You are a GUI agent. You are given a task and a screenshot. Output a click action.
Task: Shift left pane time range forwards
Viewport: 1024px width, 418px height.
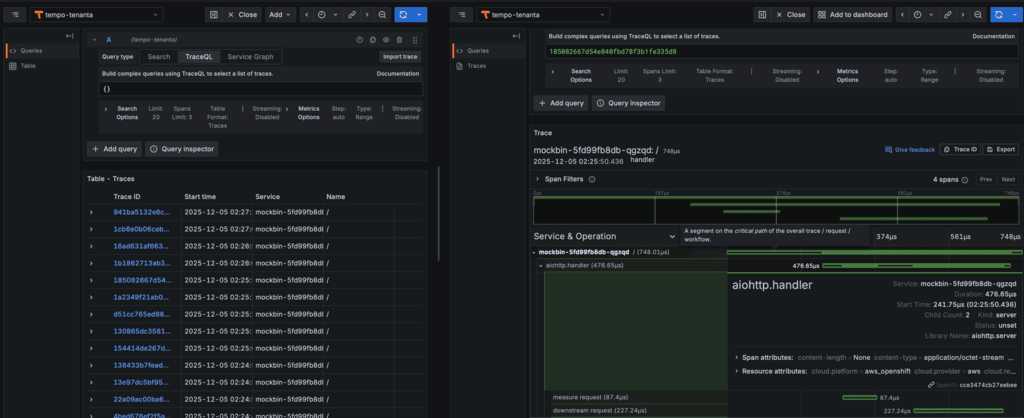tap(367, 14)
